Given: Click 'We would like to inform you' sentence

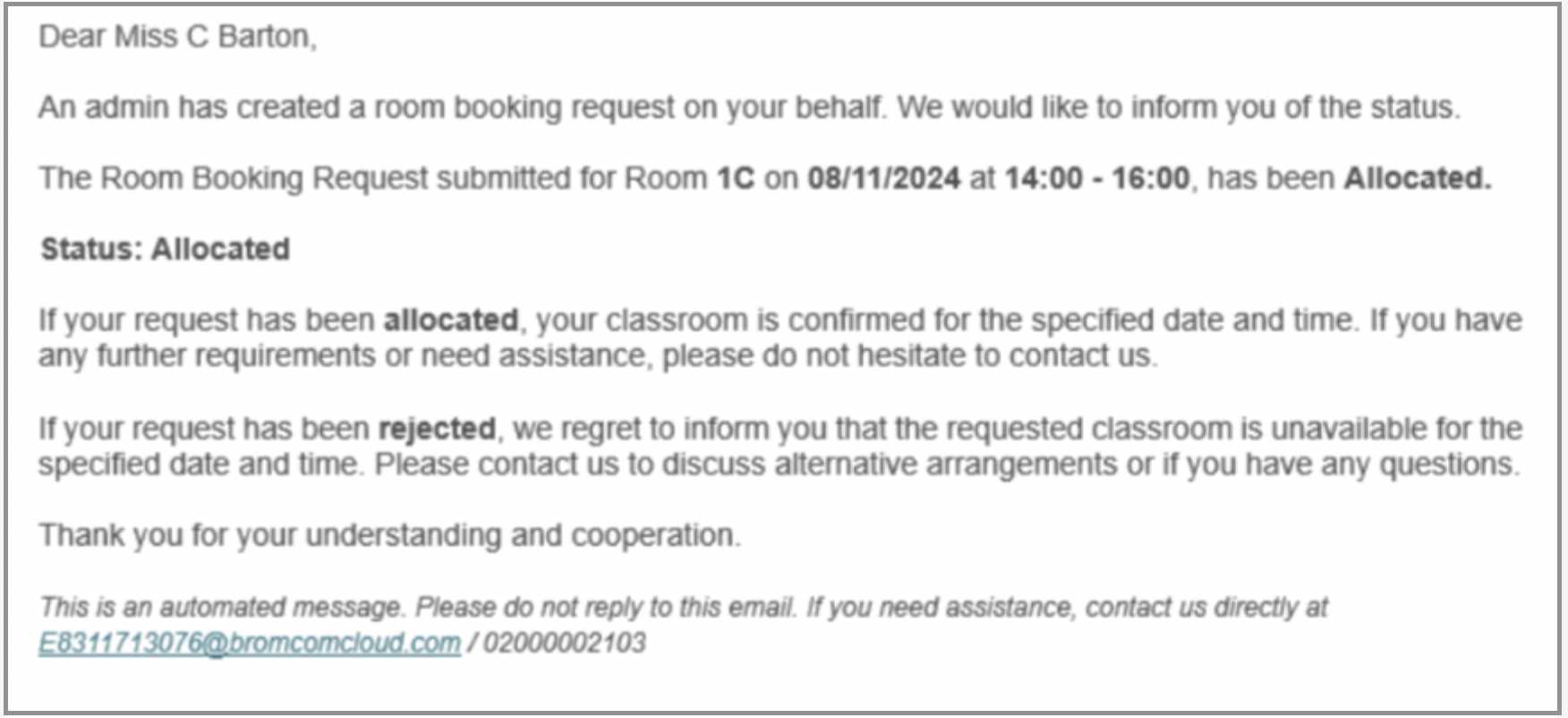Looking at the screenshot, I should point(1179,107).
